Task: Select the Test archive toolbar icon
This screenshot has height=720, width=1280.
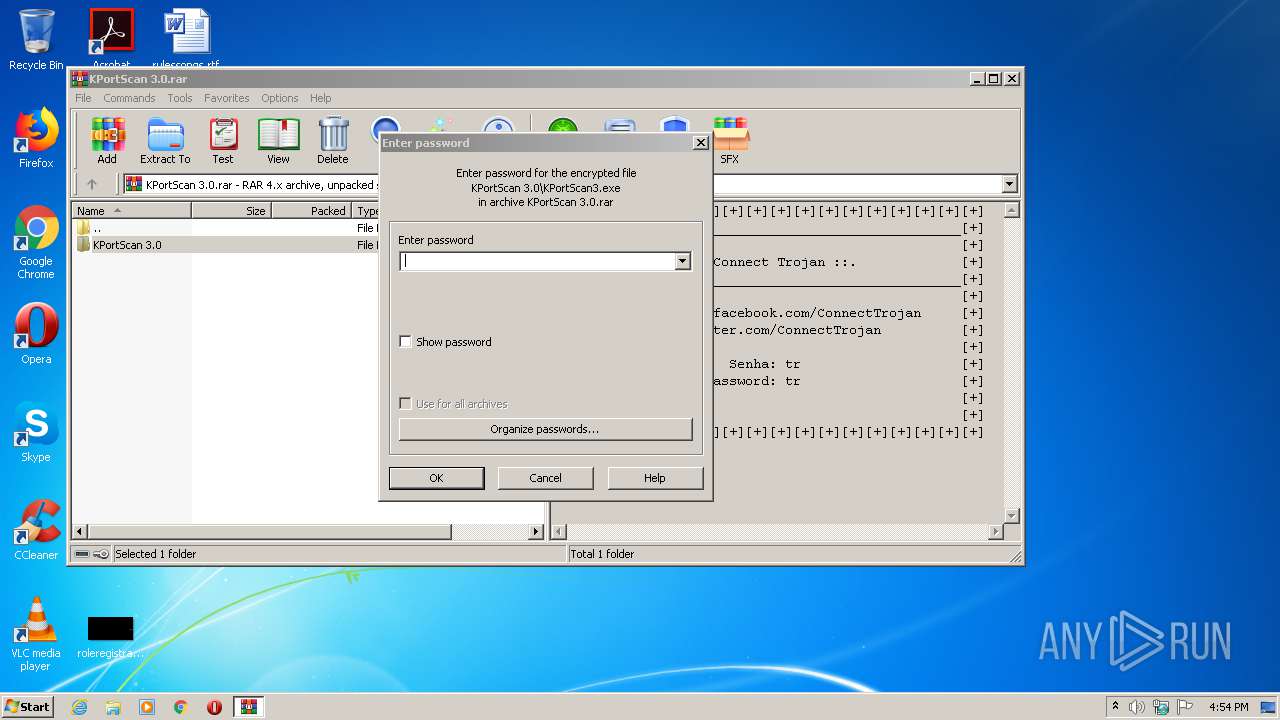Action: pyautogui.click(x=223, y=140)
